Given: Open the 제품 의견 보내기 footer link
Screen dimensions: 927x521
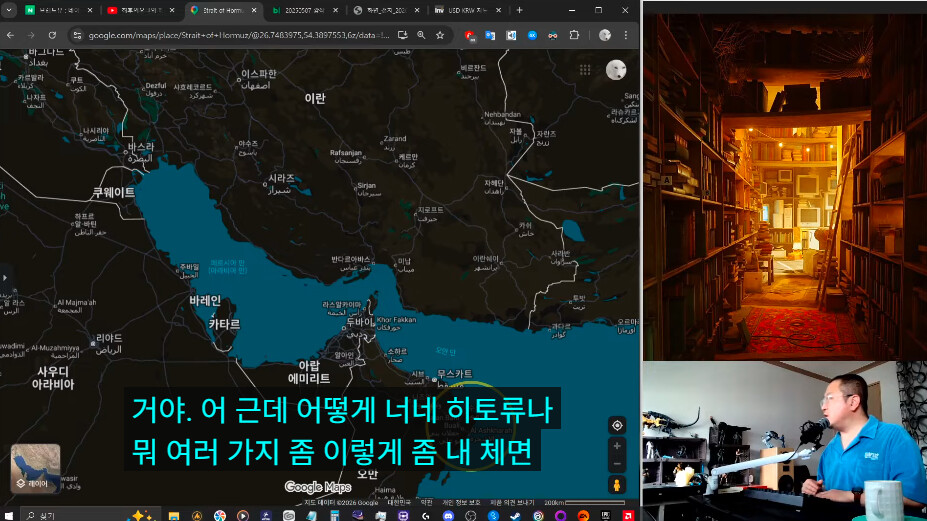Looking at the screenshot, I should click(512, 503).
